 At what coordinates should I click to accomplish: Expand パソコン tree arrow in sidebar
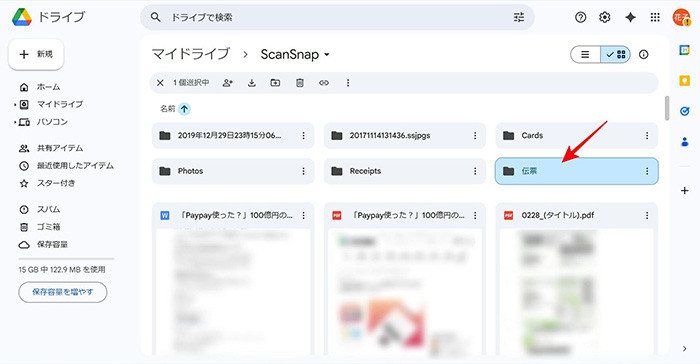pos(15,122)
